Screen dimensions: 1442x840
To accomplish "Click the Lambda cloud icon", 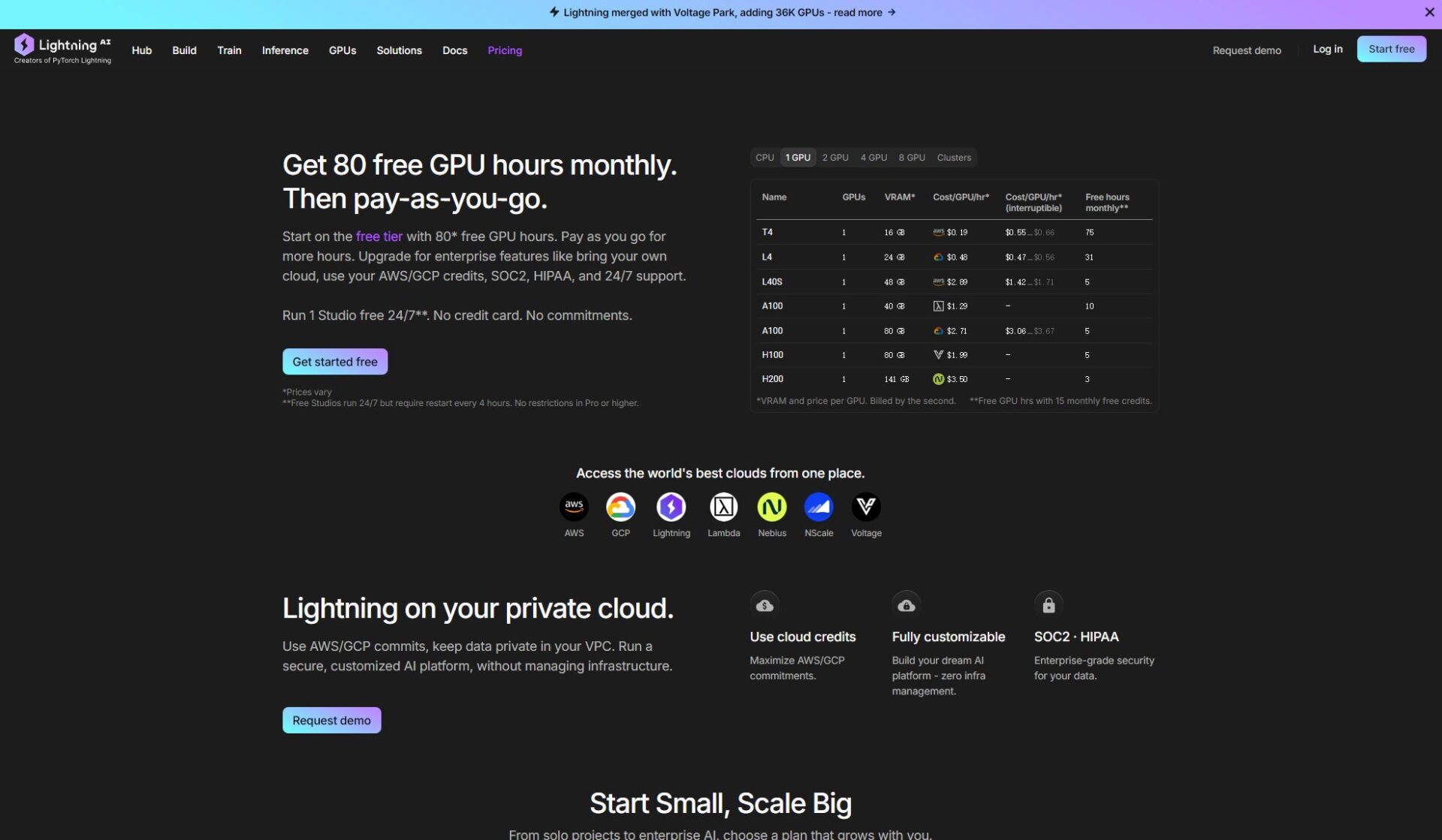I will (x=723, y=507).
